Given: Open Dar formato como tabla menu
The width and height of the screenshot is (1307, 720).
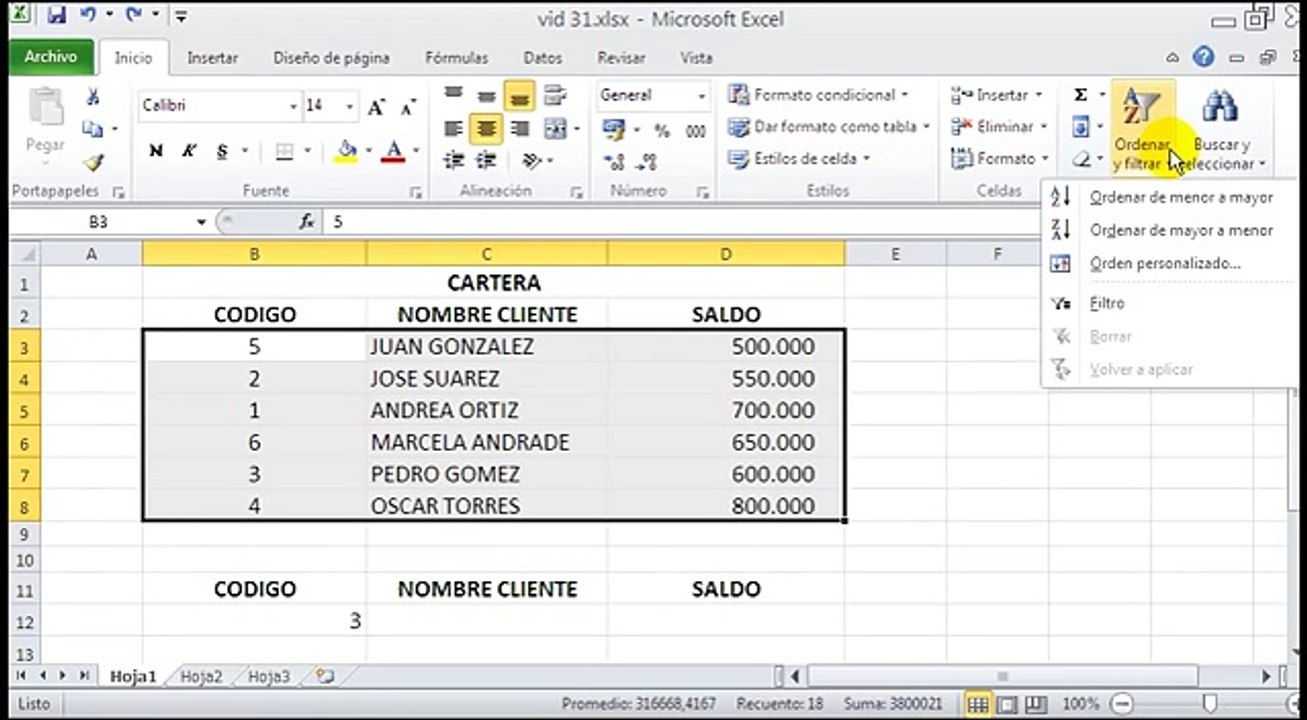Looking at the screenshot, I should pyautogui.click(x=828, y=127).
